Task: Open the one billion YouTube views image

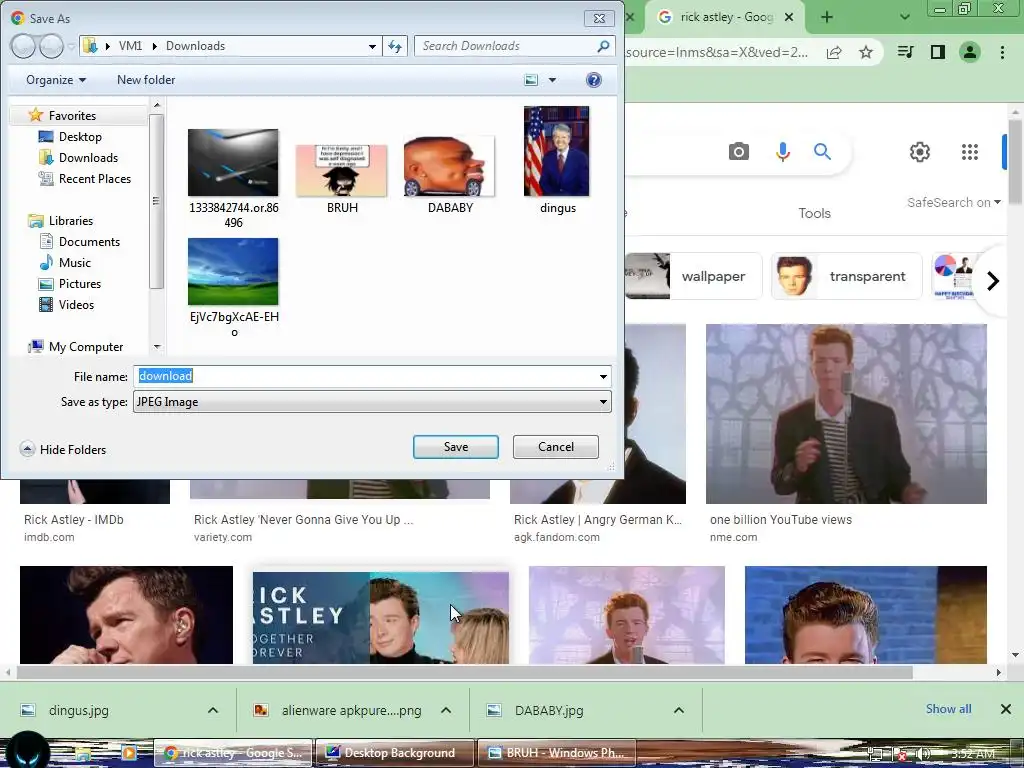Action: (x=846, y=413)
